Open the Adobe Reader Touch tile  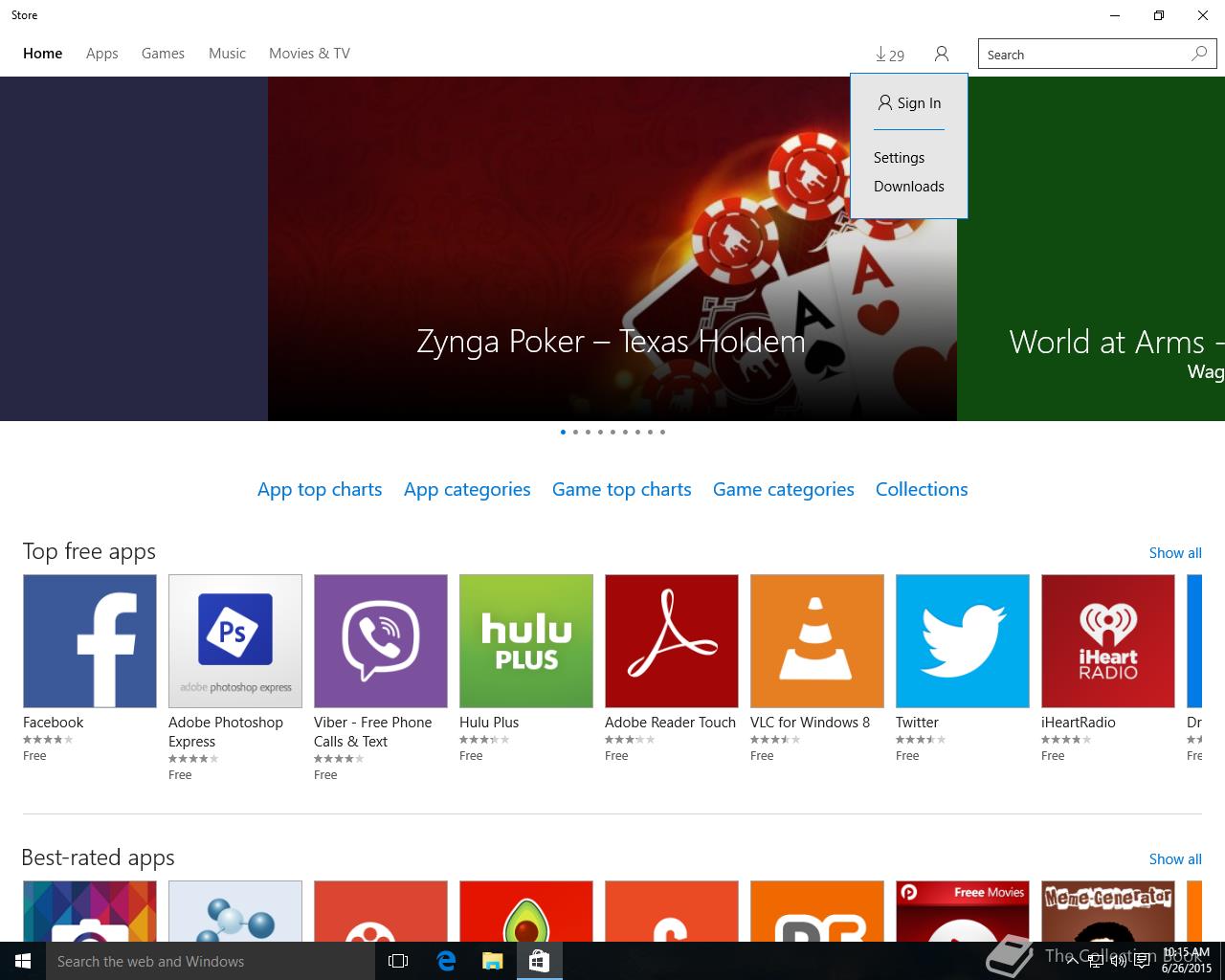(672, 641)
